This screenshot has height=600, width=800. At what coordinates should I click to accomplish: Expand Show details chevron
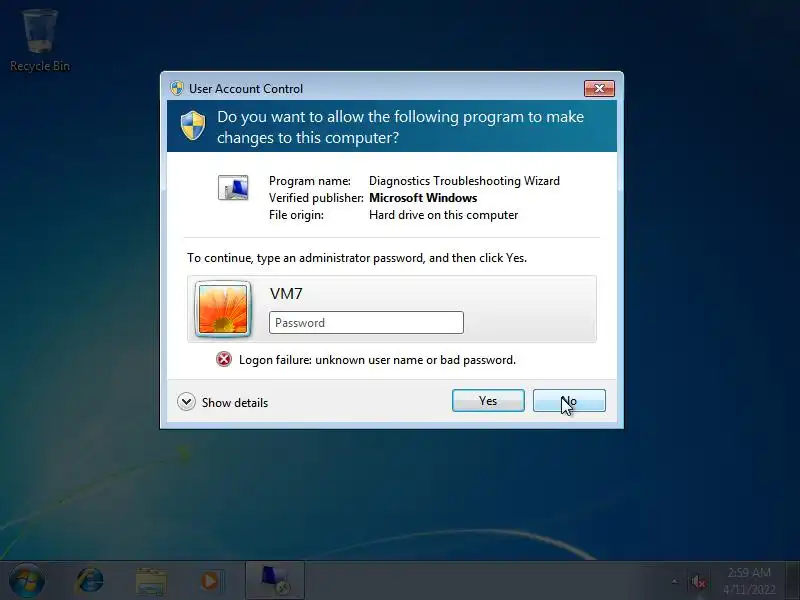click(186, 402)
